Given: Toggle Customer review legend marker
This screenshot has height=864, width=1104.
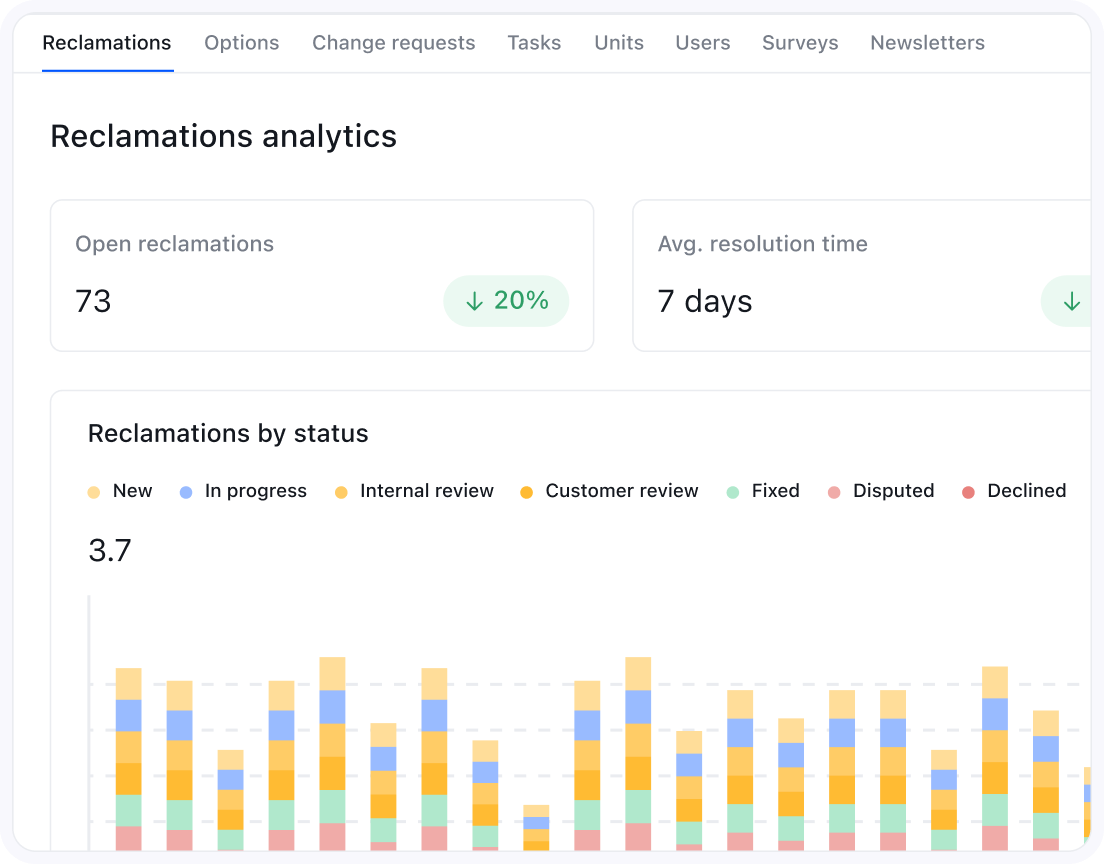Looking at the screenshot, I should tap(526, 492).
